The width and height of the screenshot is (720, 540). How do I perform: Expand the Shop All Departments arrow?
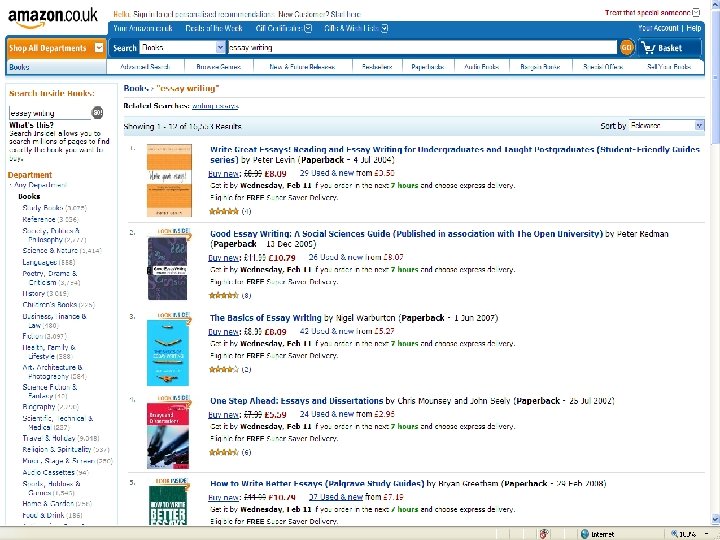pos(99,47)
